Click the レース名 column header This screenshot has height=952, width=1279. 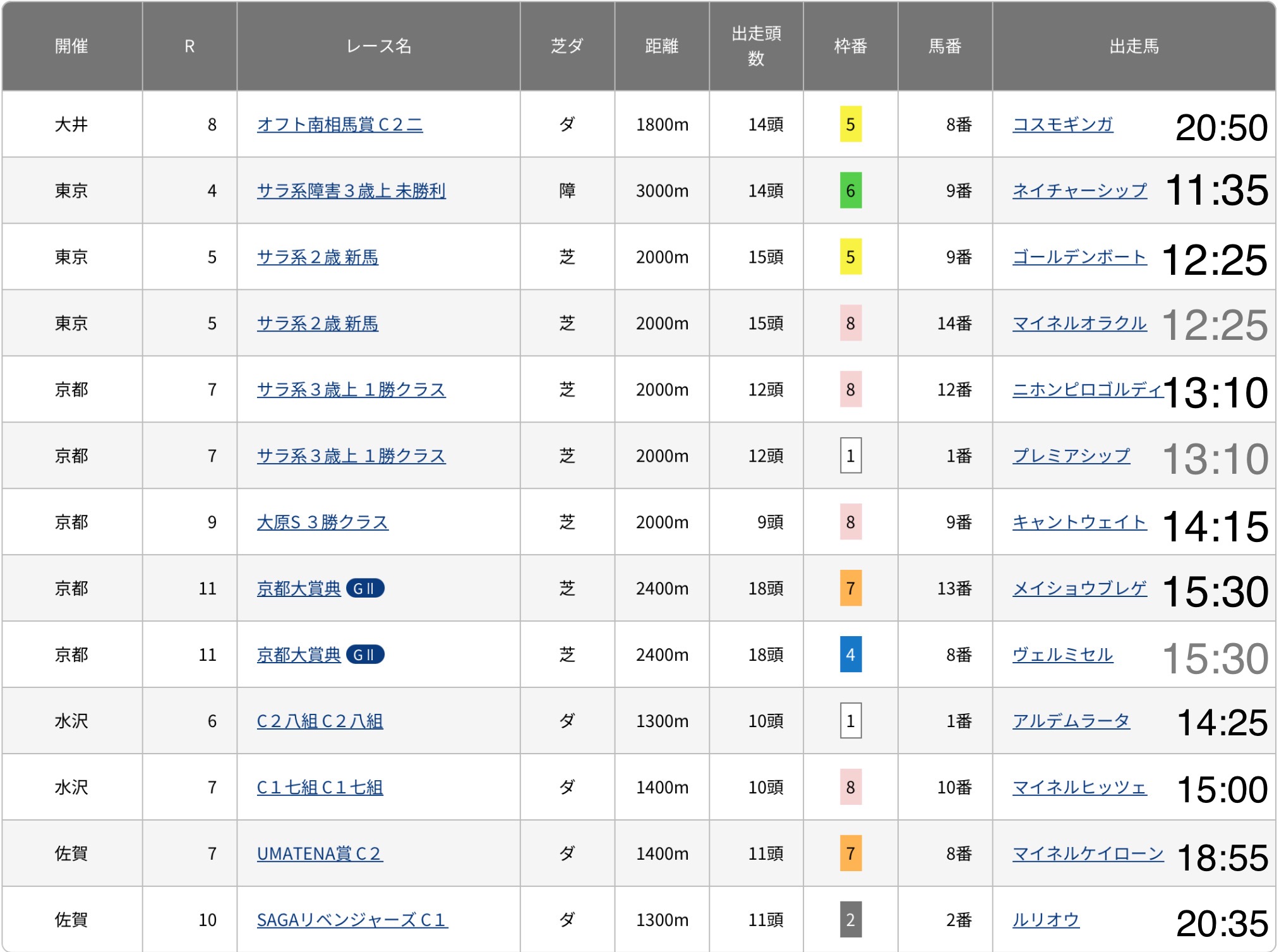[378, 46]
